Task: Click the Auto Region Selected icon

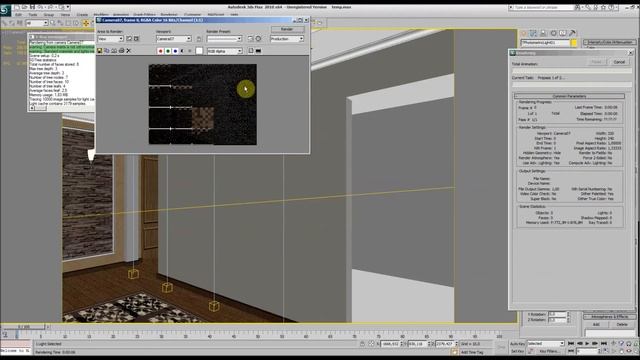Action: pyautogui.click(x=136, y=39)
